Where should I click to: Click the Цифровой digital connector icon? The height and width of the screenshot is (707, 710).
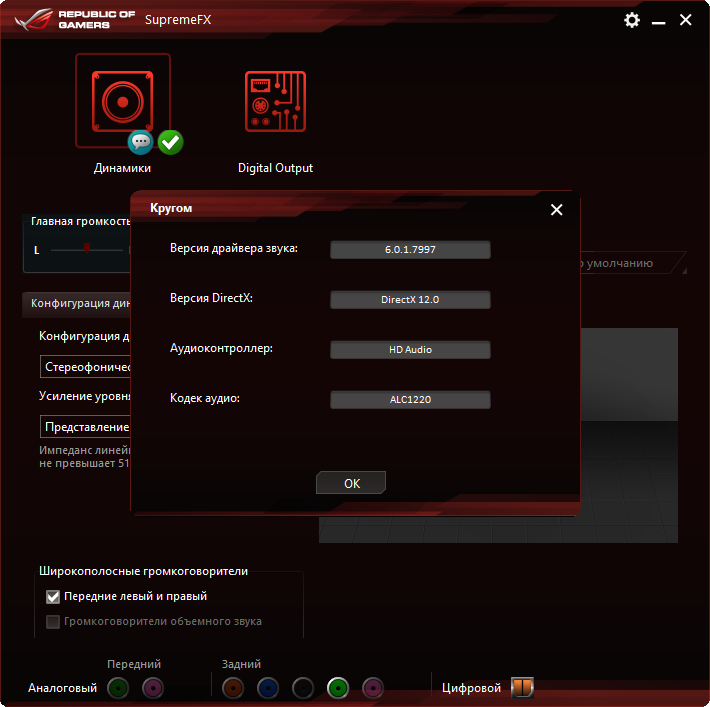(x=522, y=687)
